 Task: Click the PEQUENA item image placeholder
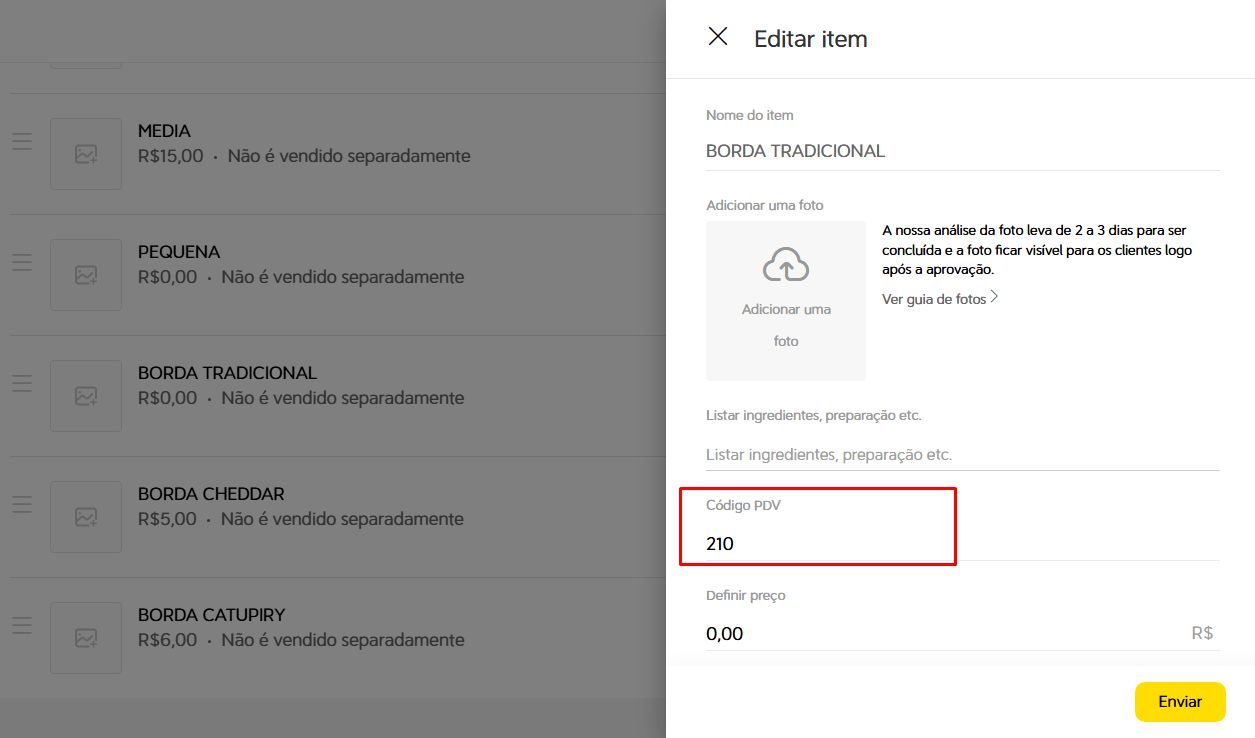(x=86, y=275)
